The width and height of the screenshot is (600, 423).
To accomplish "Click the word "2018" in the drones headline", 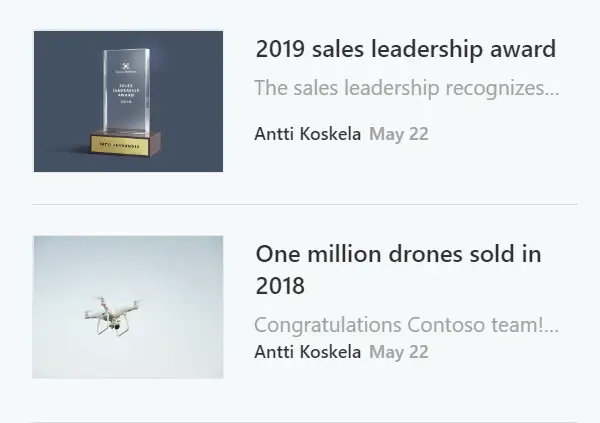I will pyautogui.click(x=280, y=286).
